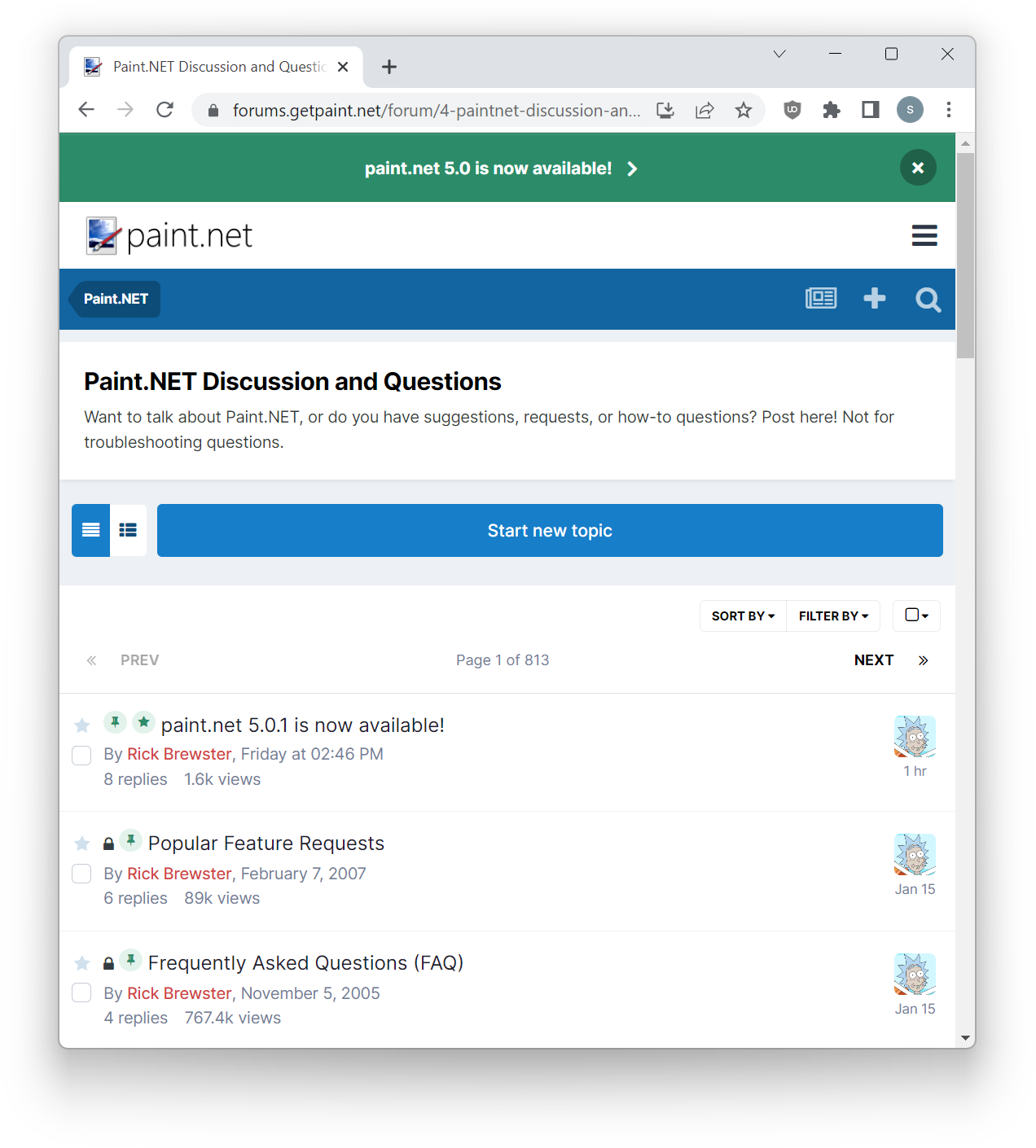
Task: Open the newspaper activity feed icon
Action: coord(821,298)
